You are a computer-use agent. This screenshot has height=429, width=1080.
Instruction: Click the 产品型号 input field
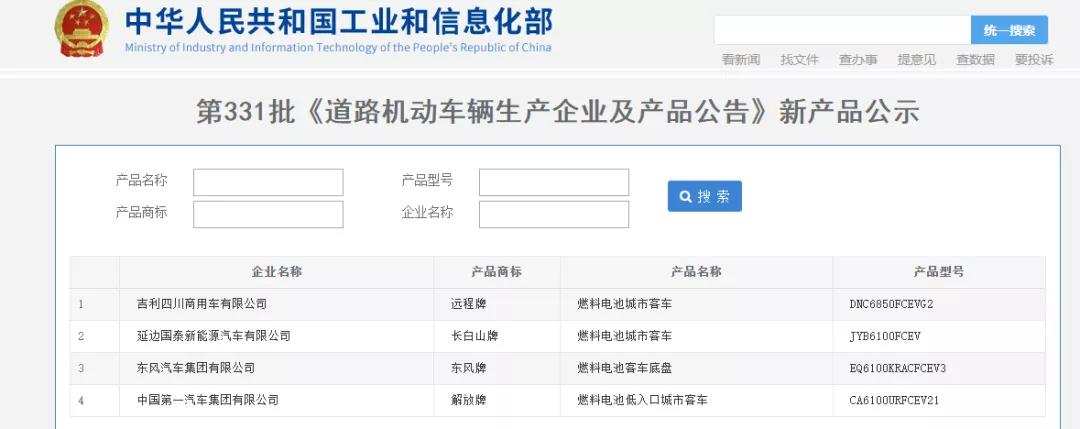point(554,182)
